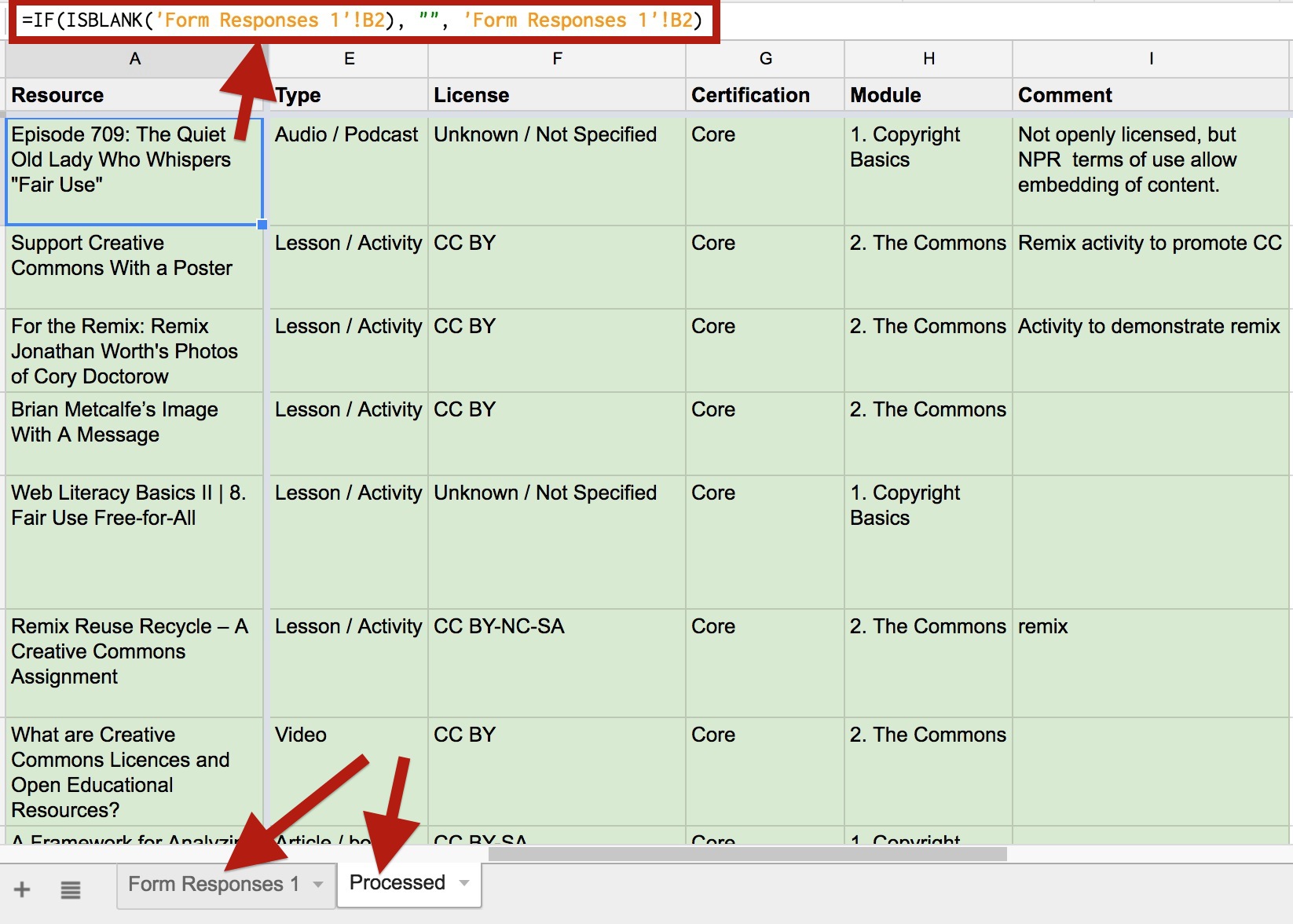Switch to the Form Responses 1 tab
The image size is (1293, 924).
(x=213, y=885)
